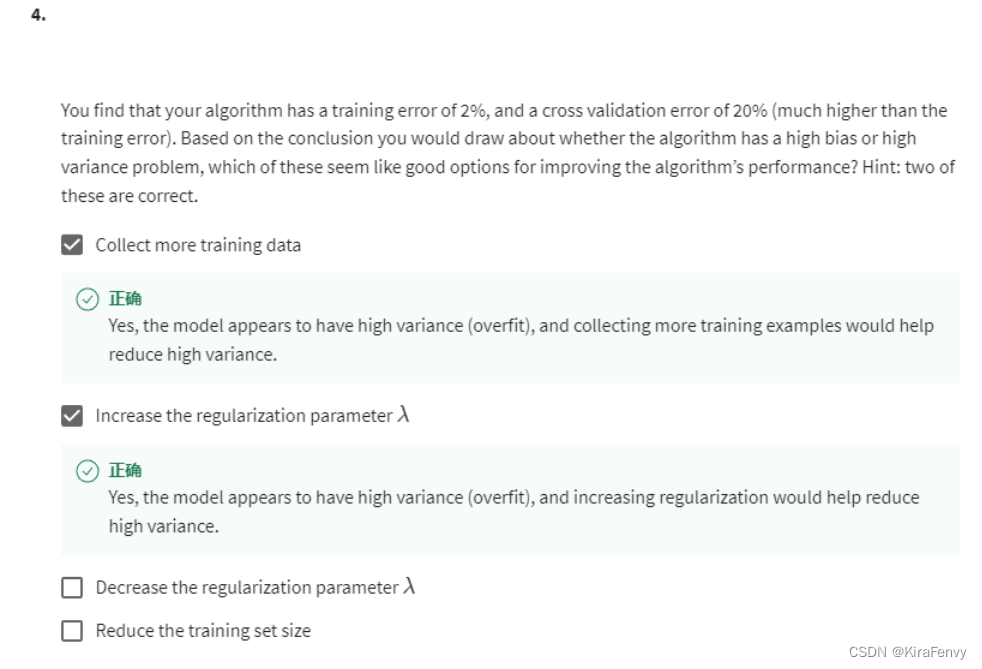Click the feedback text about collecting more training examples
This screenshot has height=669, width=982.
521,340
